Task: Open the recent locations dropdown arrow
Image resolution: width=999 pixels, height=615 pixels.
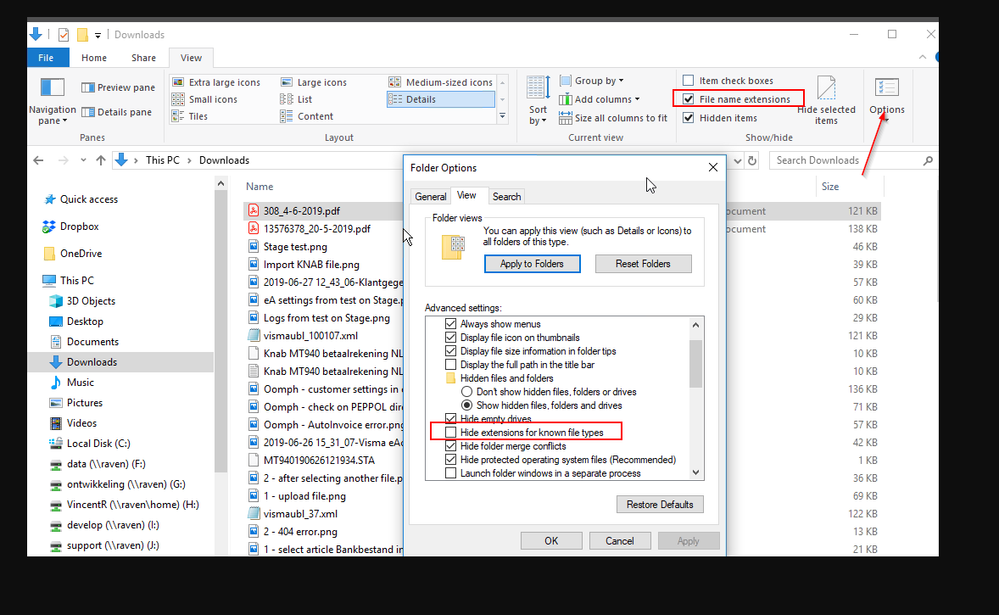Action: coord(83,161)
